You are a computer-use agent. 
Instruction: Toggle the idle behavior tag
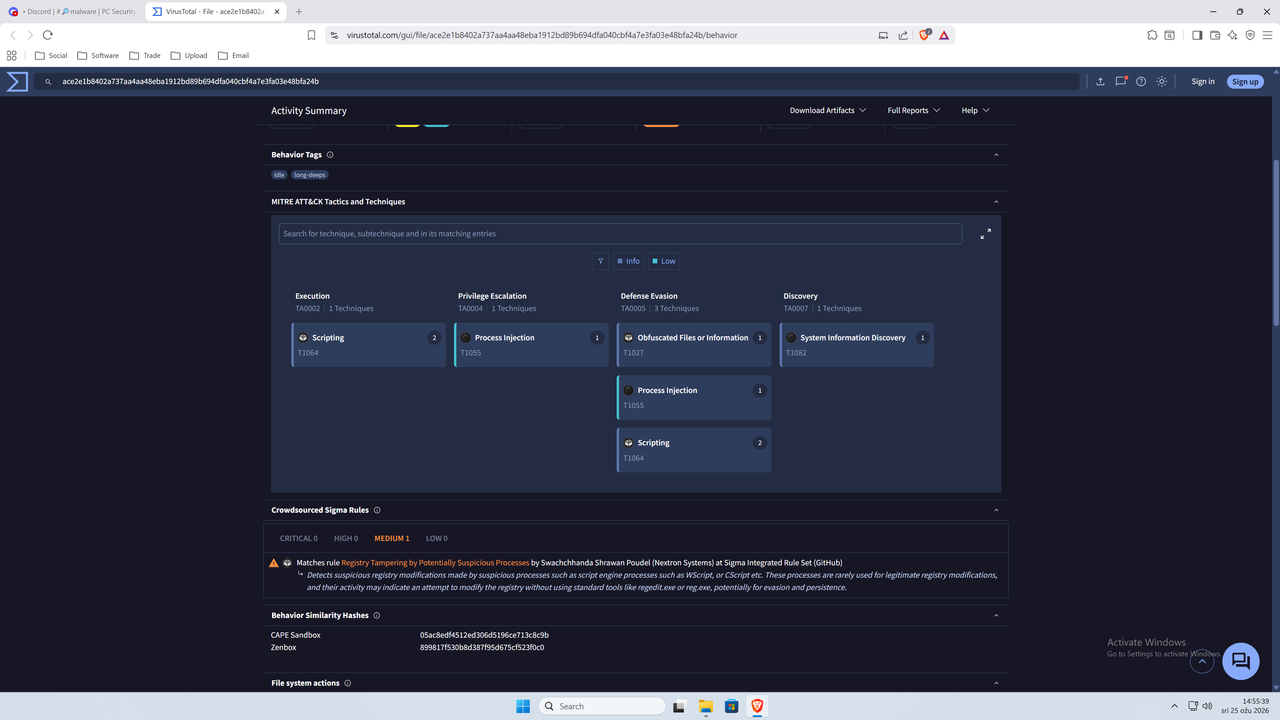click(278, 174)
